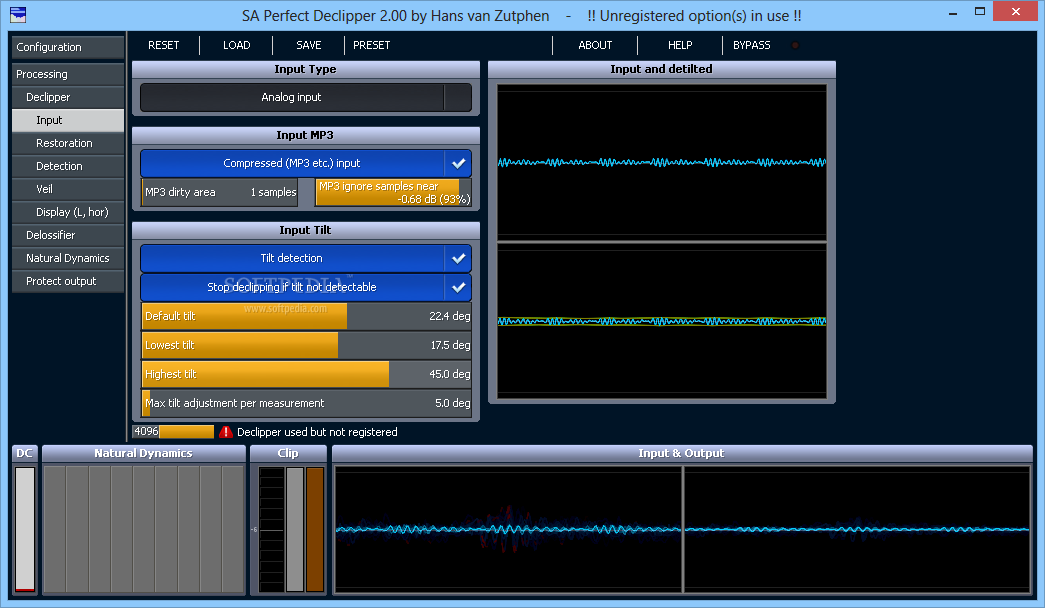The height and width of the screenshot is (608, 1045).
Task: Toggle the BYPASS button
Action: 752,45
